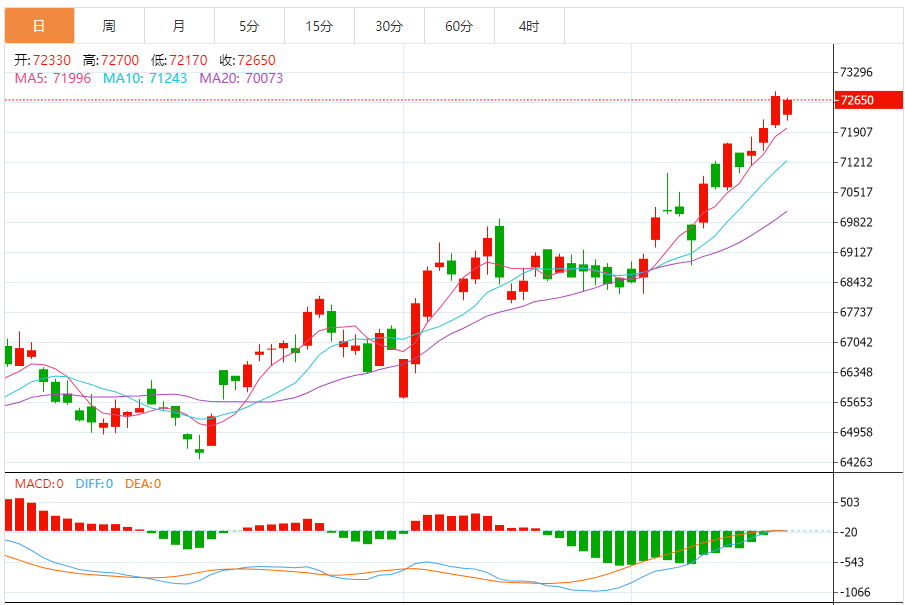The width and height of the screenshot is (905, 605).
Task: Click the lowest green candlestick near 64263
Action: point(200,450)
